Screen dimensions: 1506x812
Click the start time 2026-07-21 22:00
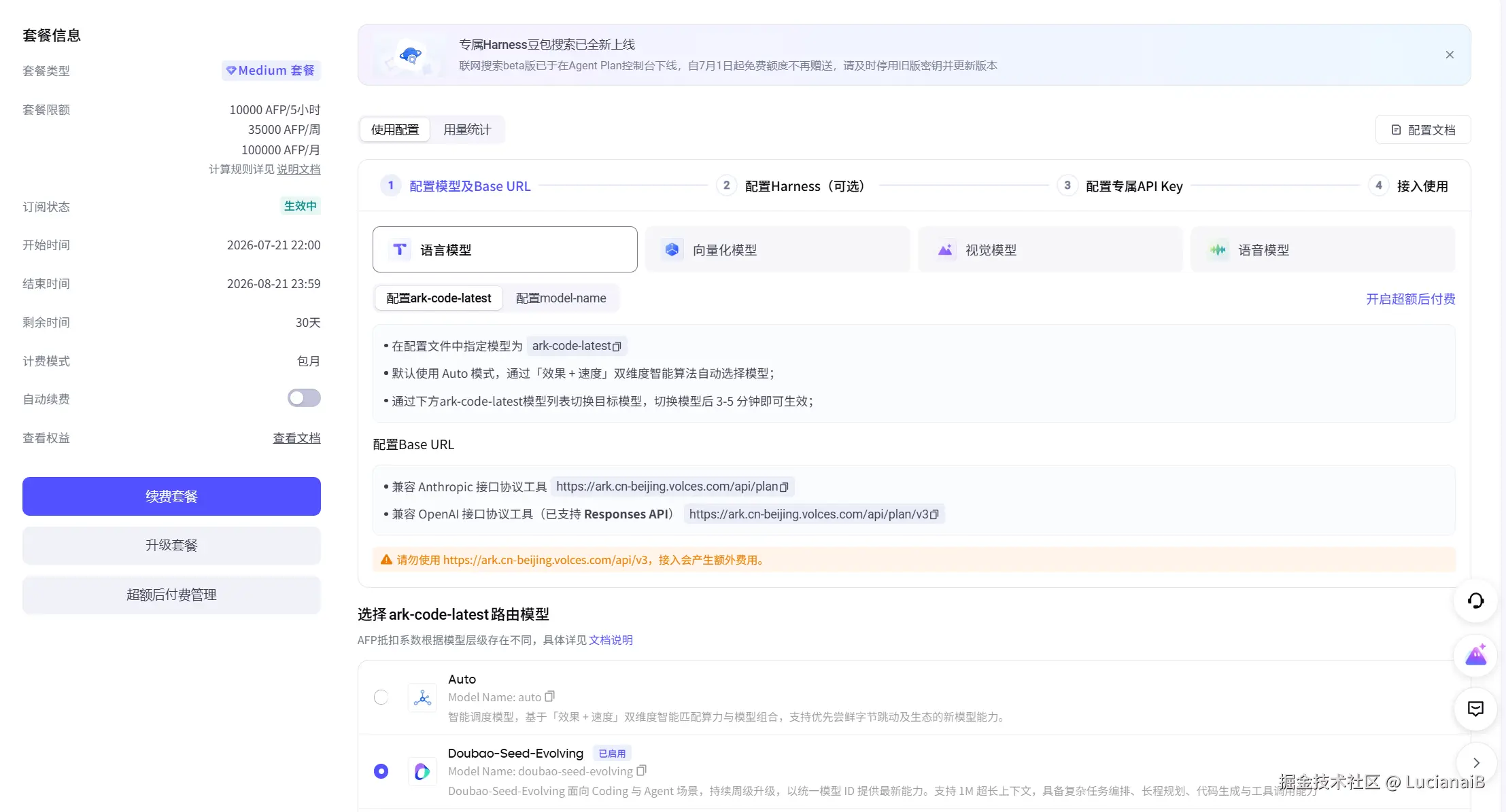(x=274, y=245)
